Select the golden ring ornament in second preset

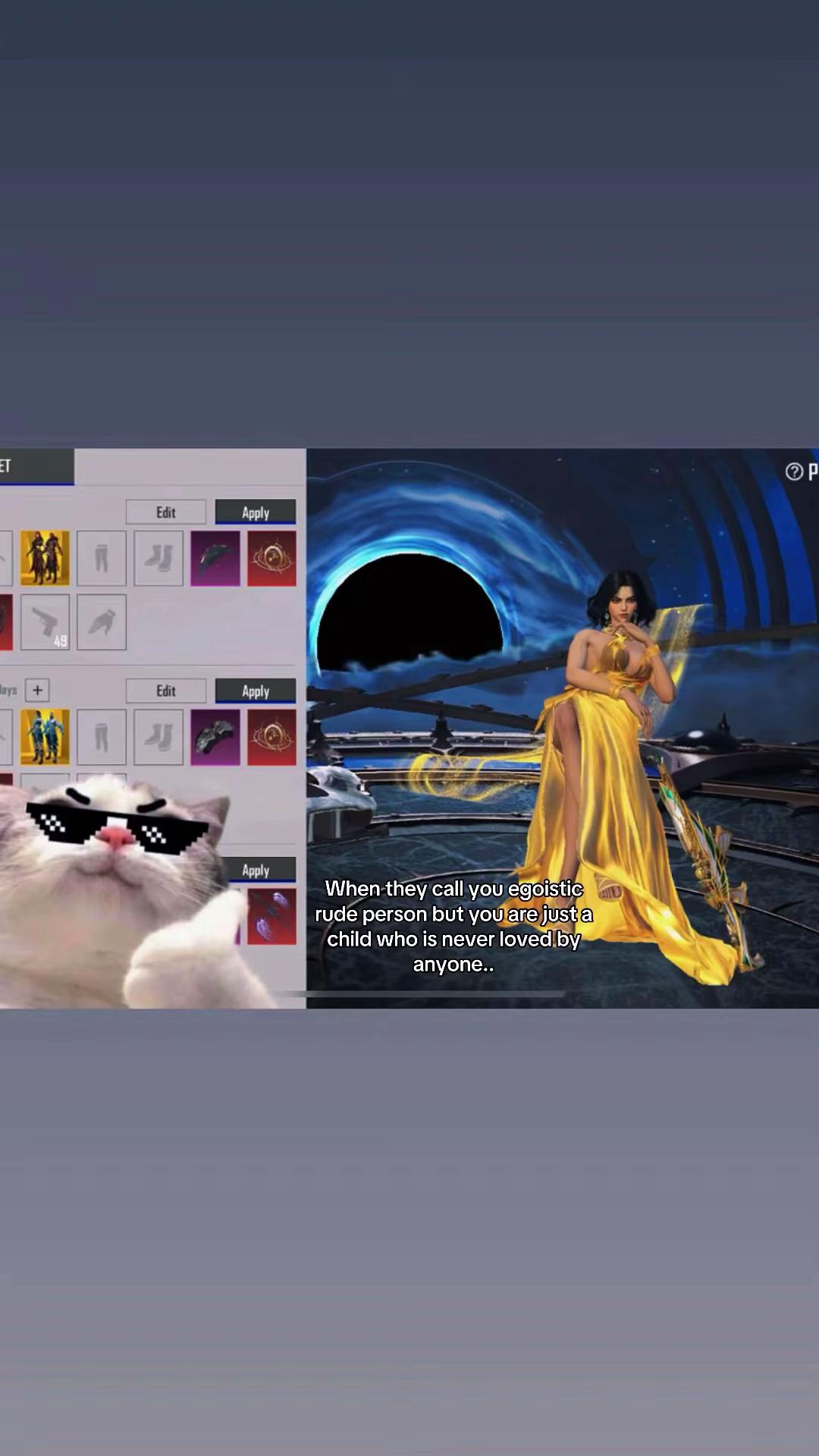click(271, 737)
